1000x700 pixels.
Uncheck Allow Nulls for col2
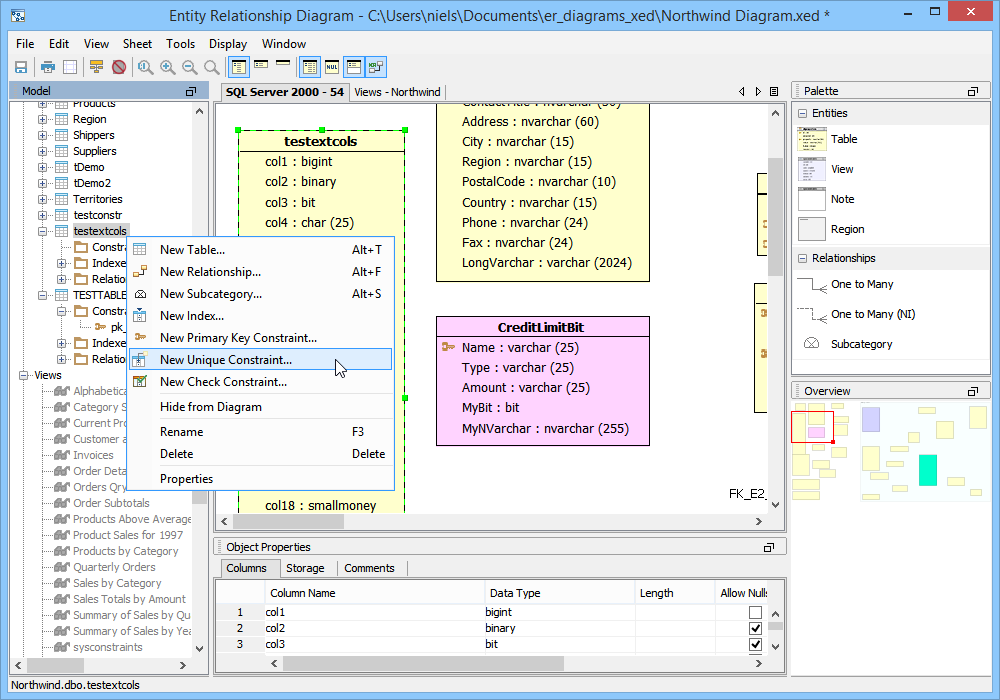point(755,628)
